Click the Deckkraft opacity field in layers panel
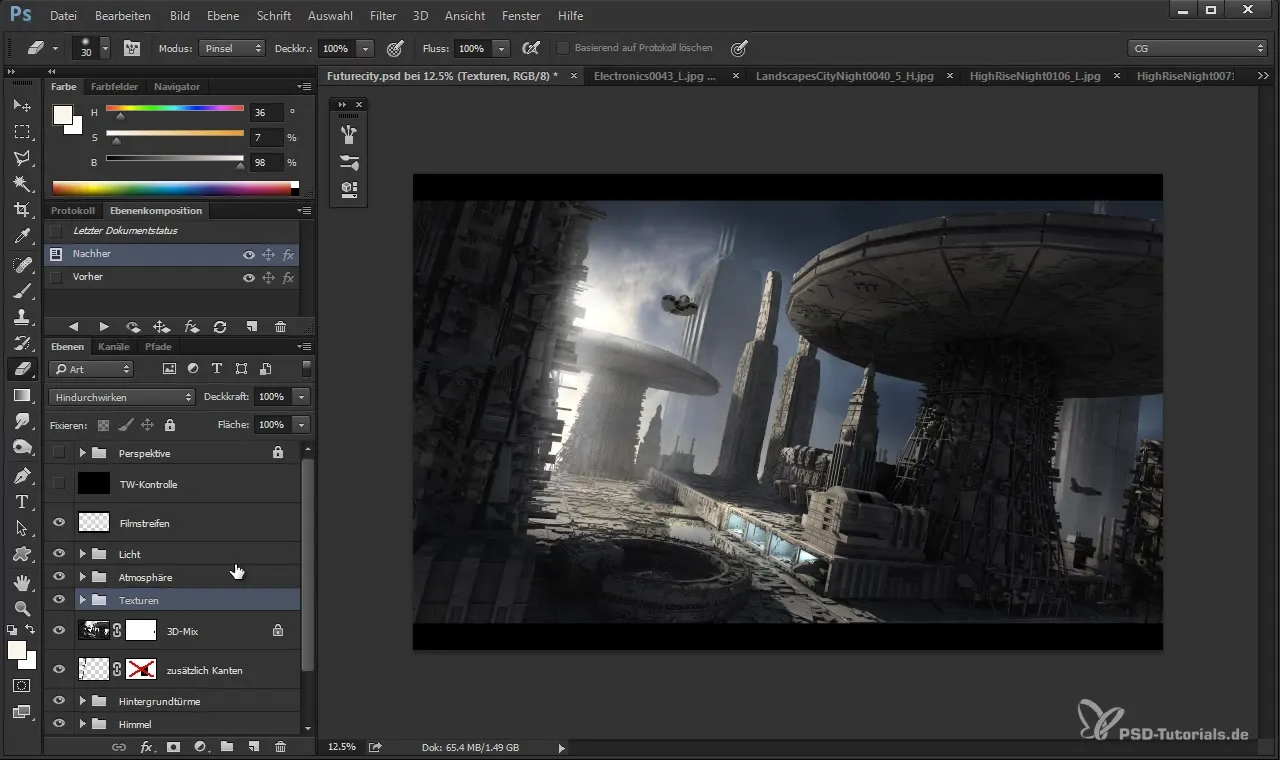 (271, 397)
